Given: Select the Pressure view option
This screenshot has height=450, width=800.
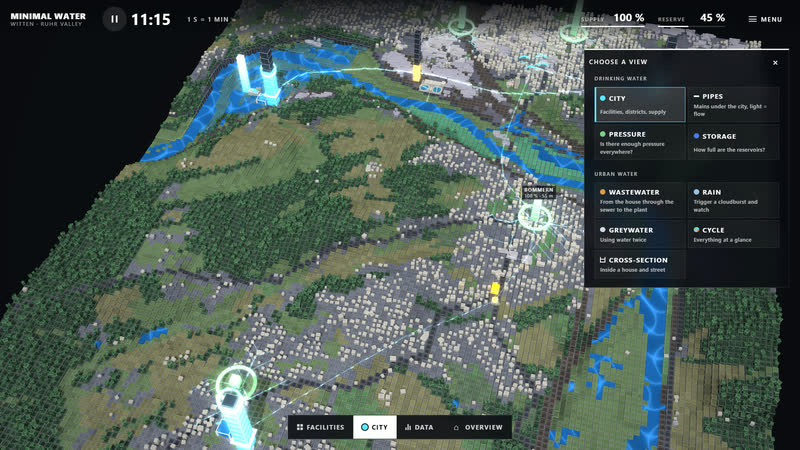Looking at the screenshot, I should tap(640, 142).
